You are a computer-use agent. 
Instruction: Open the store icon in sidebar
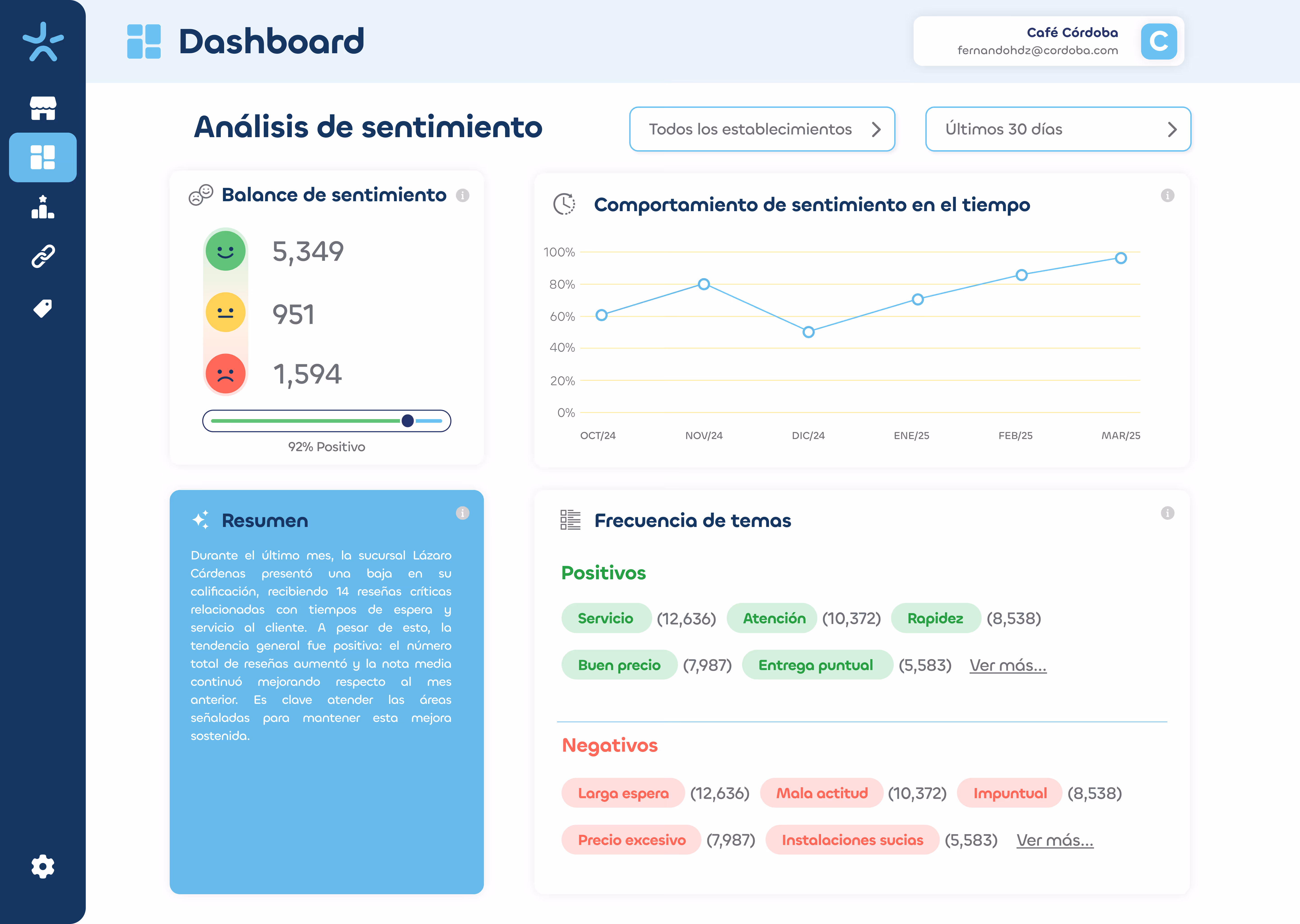tap(43, 108)
